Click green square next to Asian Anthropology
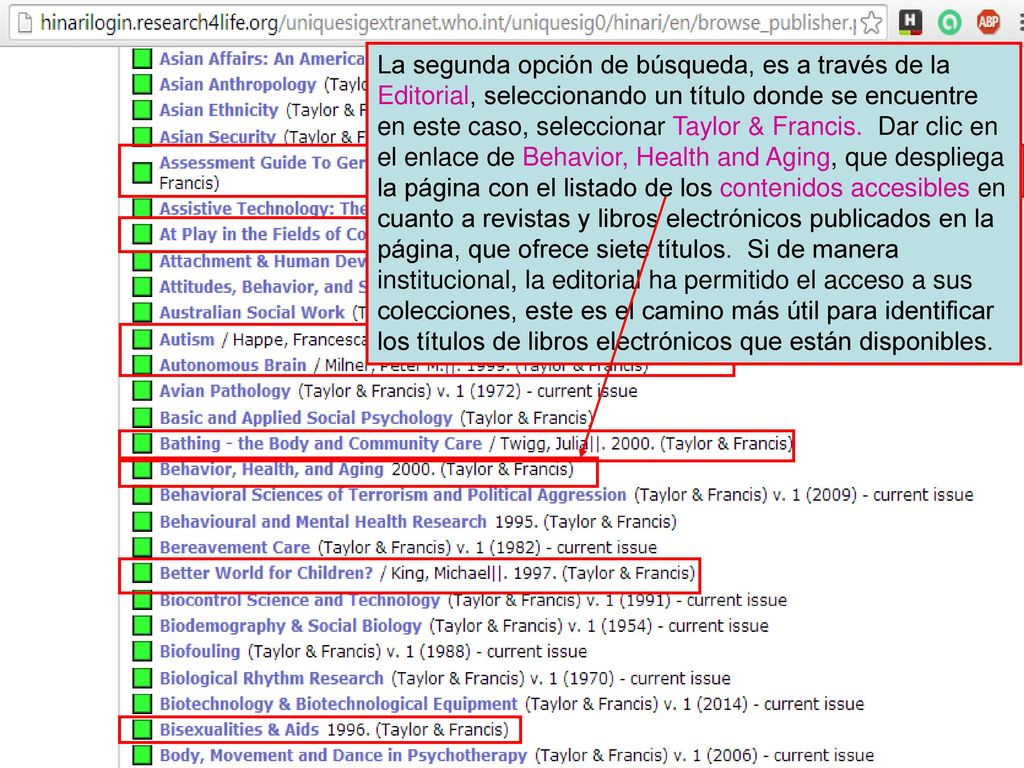Image resolution: width=1024 pixels, height=768 pixels. click(x=142, y=84)
